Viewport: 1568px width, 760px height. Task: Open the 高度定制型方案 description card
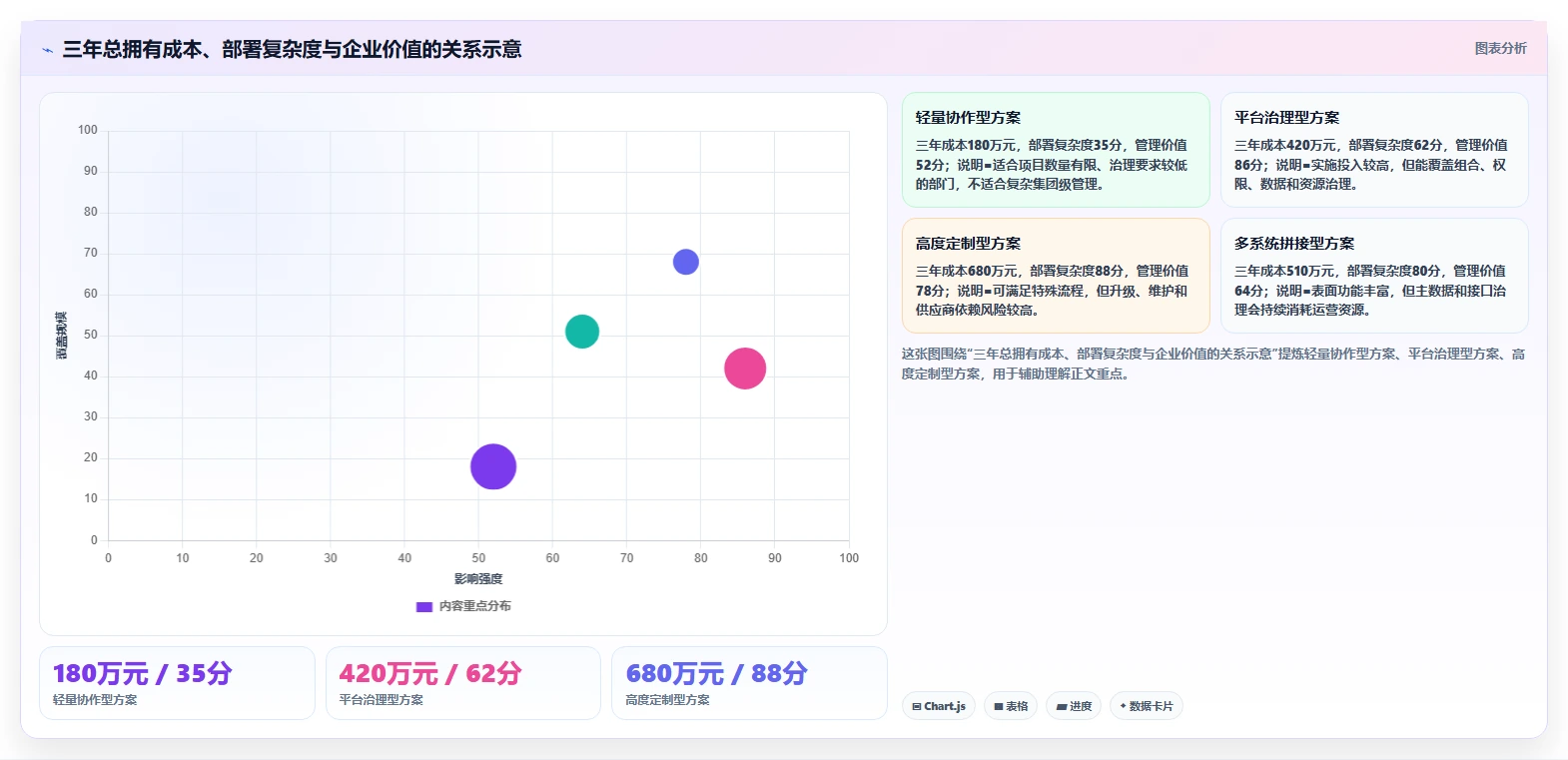[x=1056, y=276]
